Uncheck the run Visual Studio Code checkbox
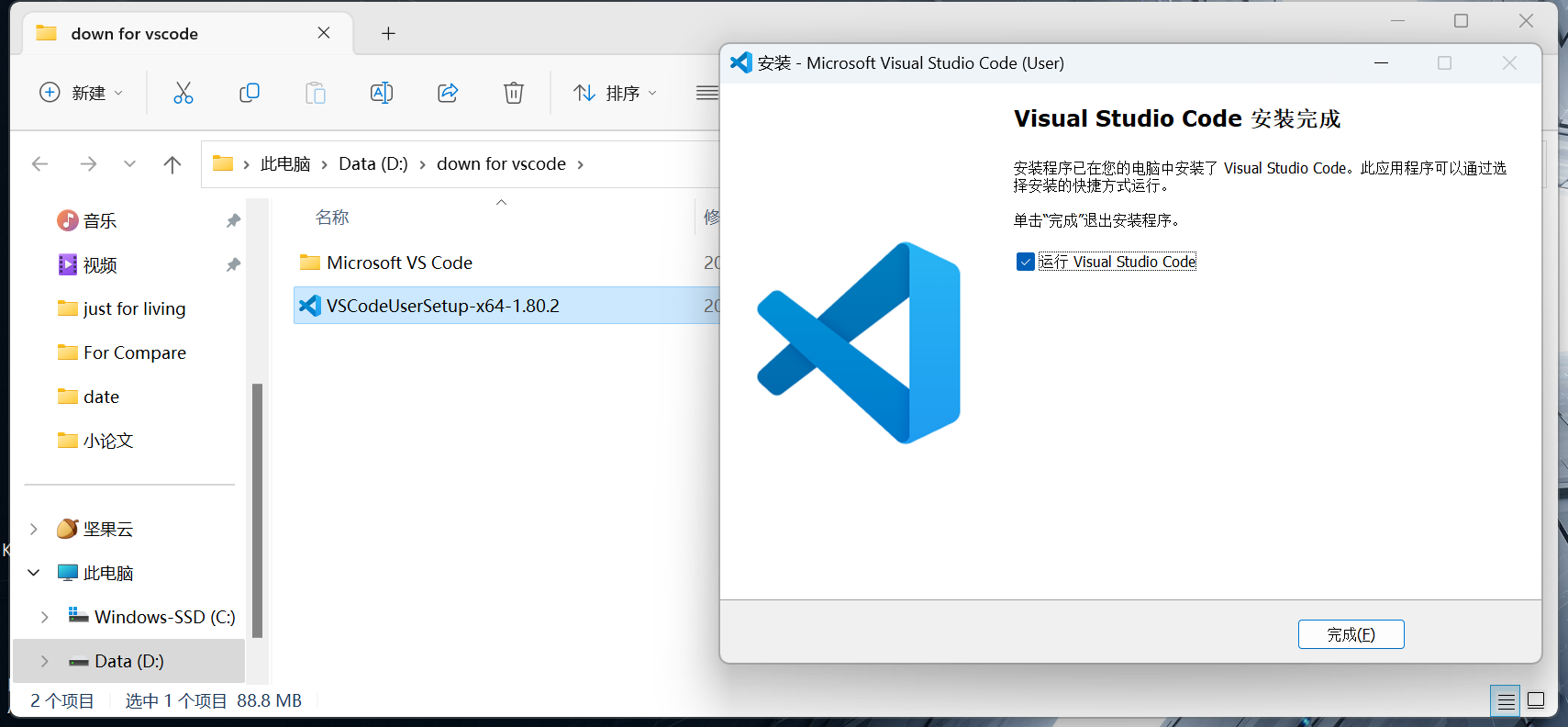1568x727 pixels. pyautogui.click(x=1026, y=263)
